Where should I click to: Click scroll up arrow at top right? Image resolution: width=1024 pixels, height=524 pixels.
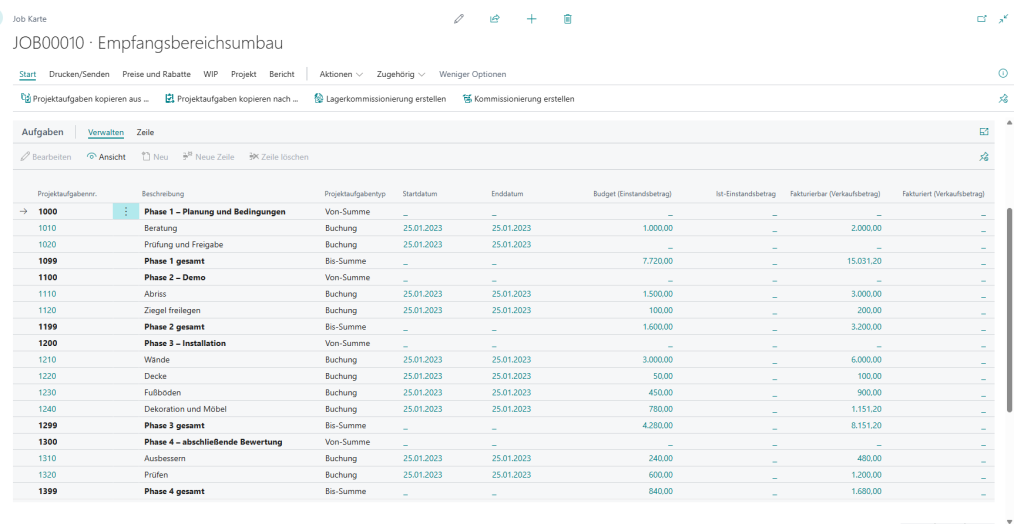coord(1010,122)
